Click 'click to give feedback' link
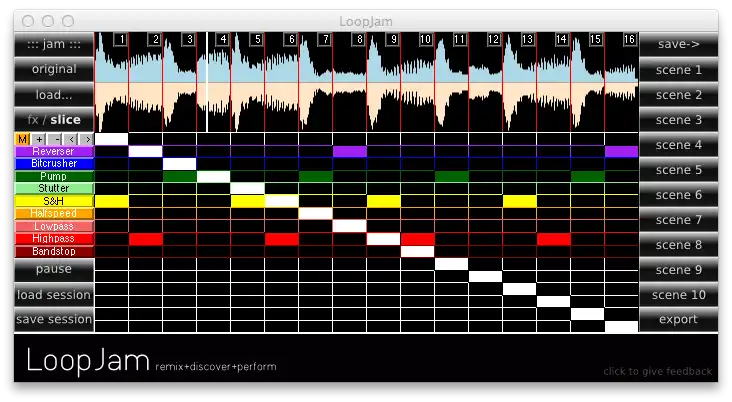 click(x=658, y=371)
